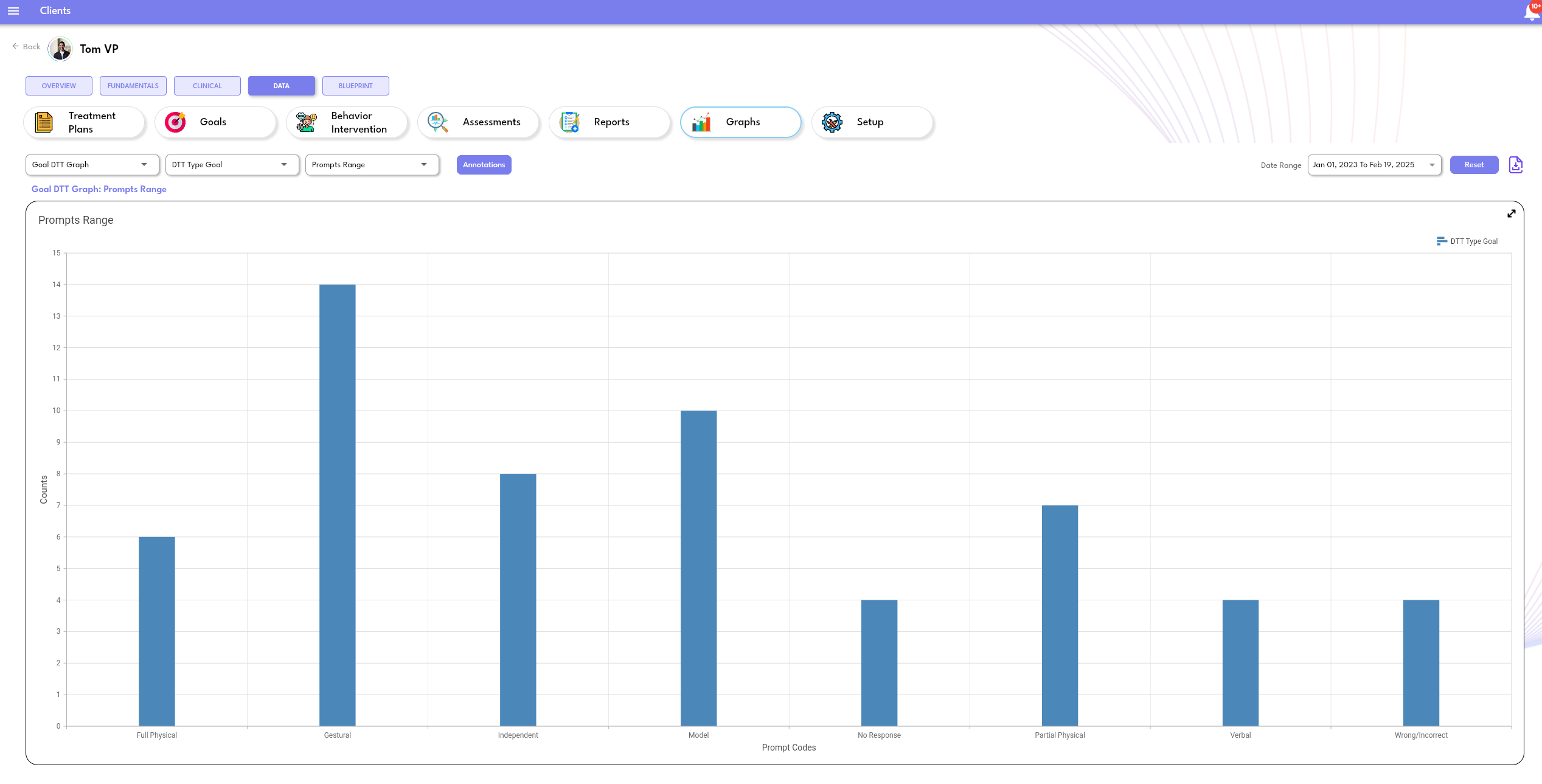Click the Reports checklist icon

[x=569, y=122]
